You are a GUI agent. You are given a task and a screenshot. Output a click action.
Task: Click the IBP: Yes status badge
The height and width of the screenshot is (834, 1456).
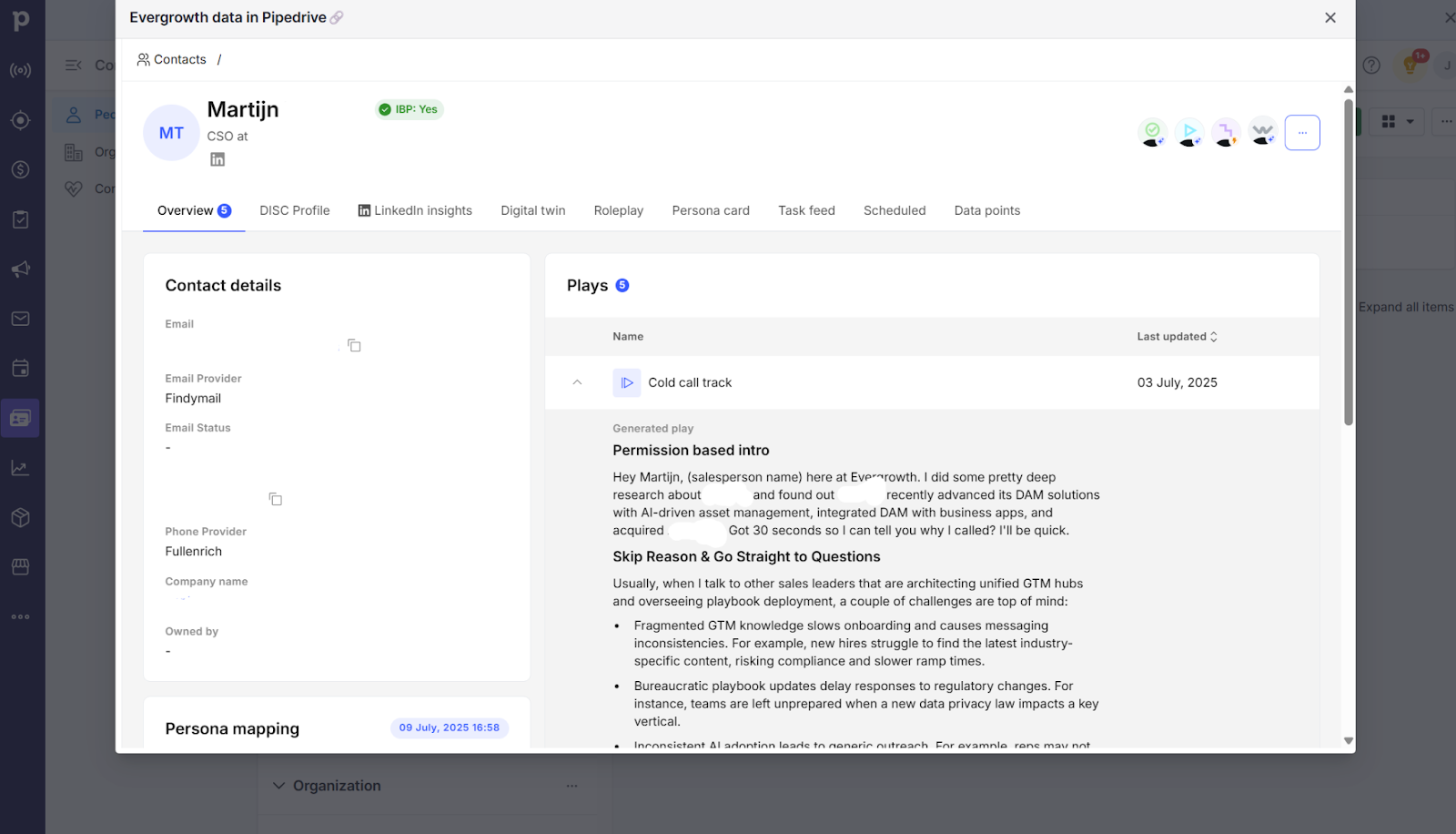coord(409,108)
